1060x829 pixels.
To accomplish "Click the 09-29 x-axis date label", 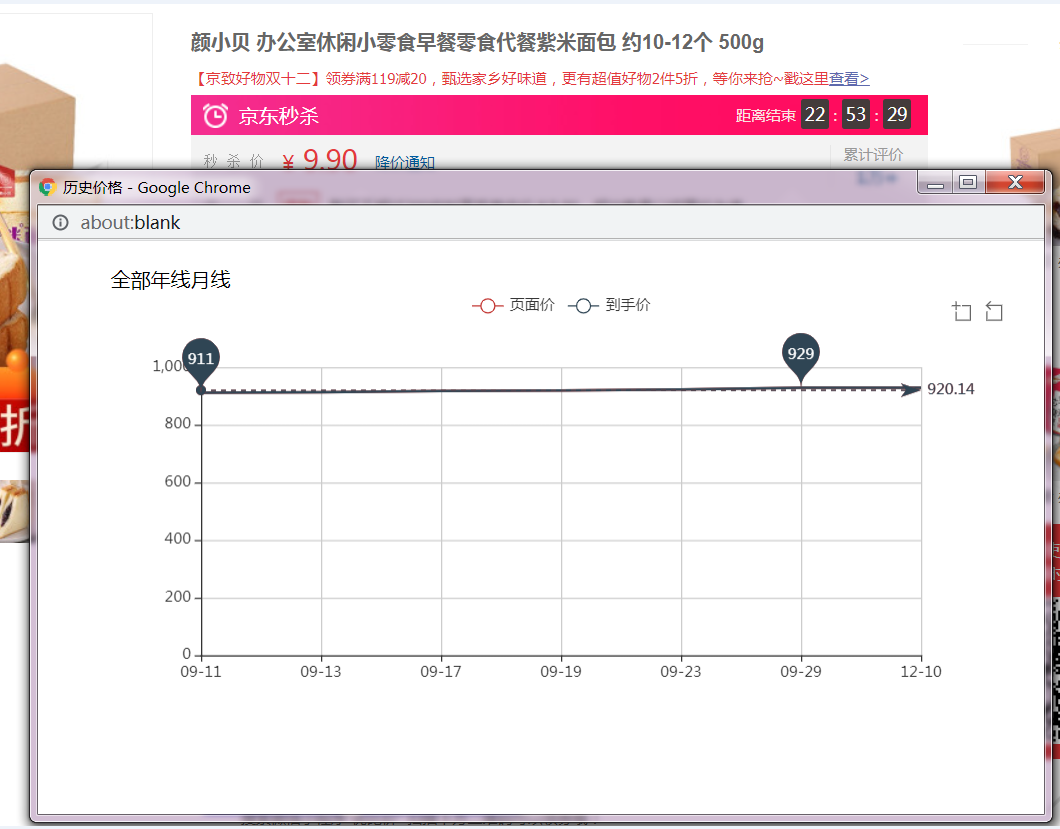I will [801, 672].
